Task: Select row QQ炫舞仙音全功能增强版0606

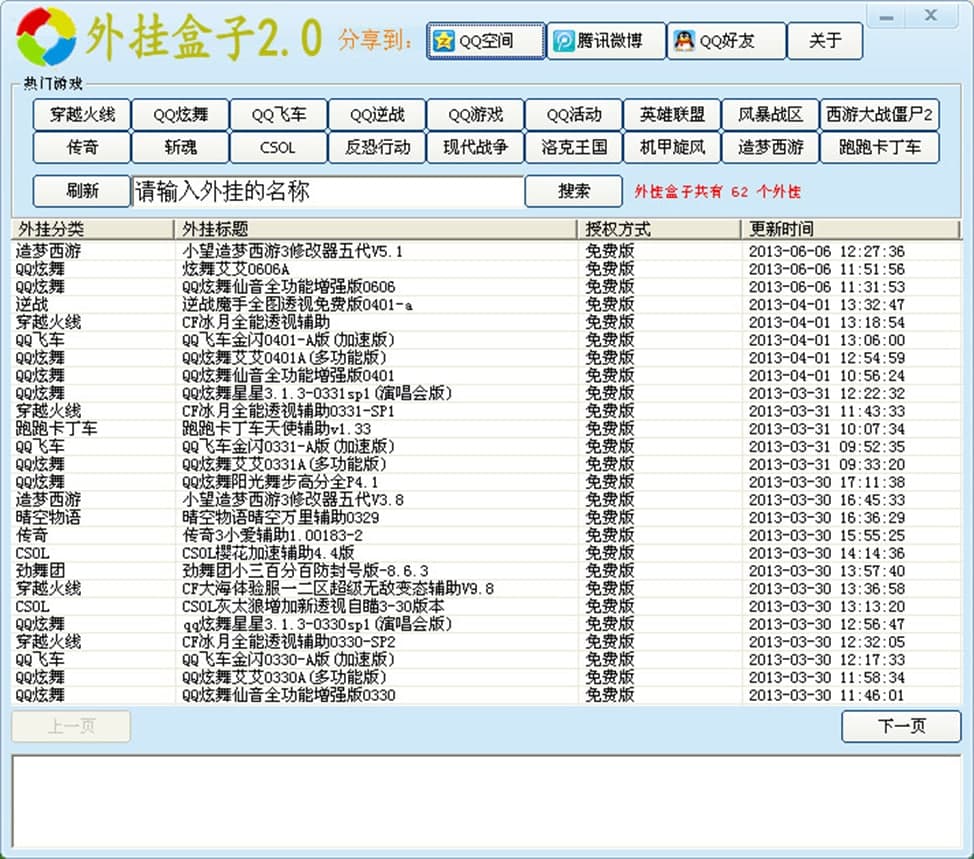Action: tap(486, 286)
